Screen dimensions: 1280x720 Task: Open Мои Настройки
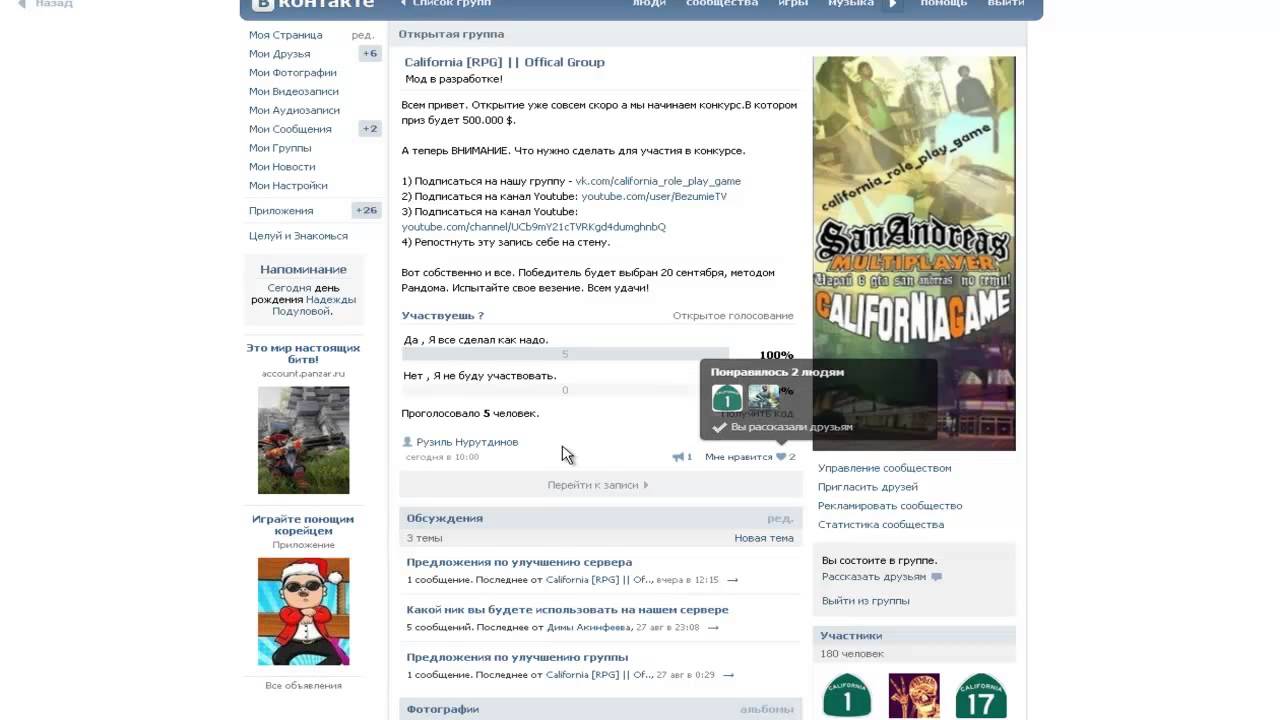click(288, 186)
